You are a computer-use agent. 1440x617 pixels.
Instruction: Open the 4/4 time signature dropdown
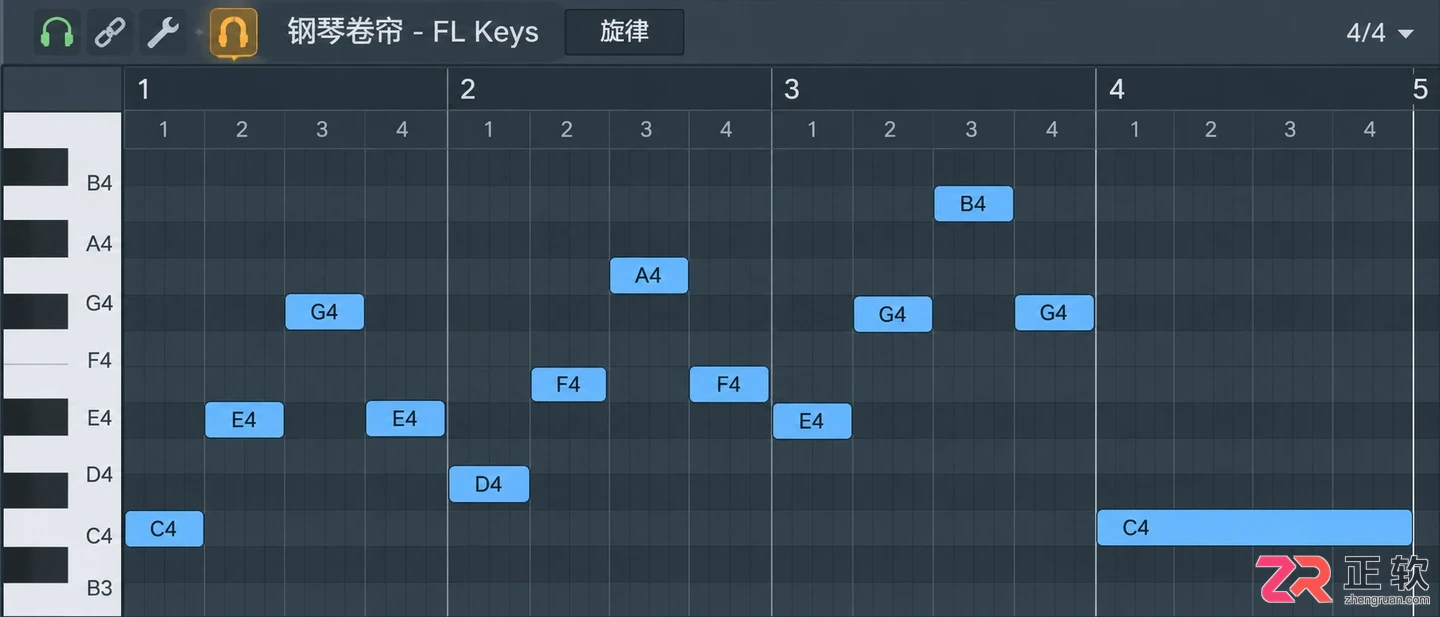point(1380,33)
